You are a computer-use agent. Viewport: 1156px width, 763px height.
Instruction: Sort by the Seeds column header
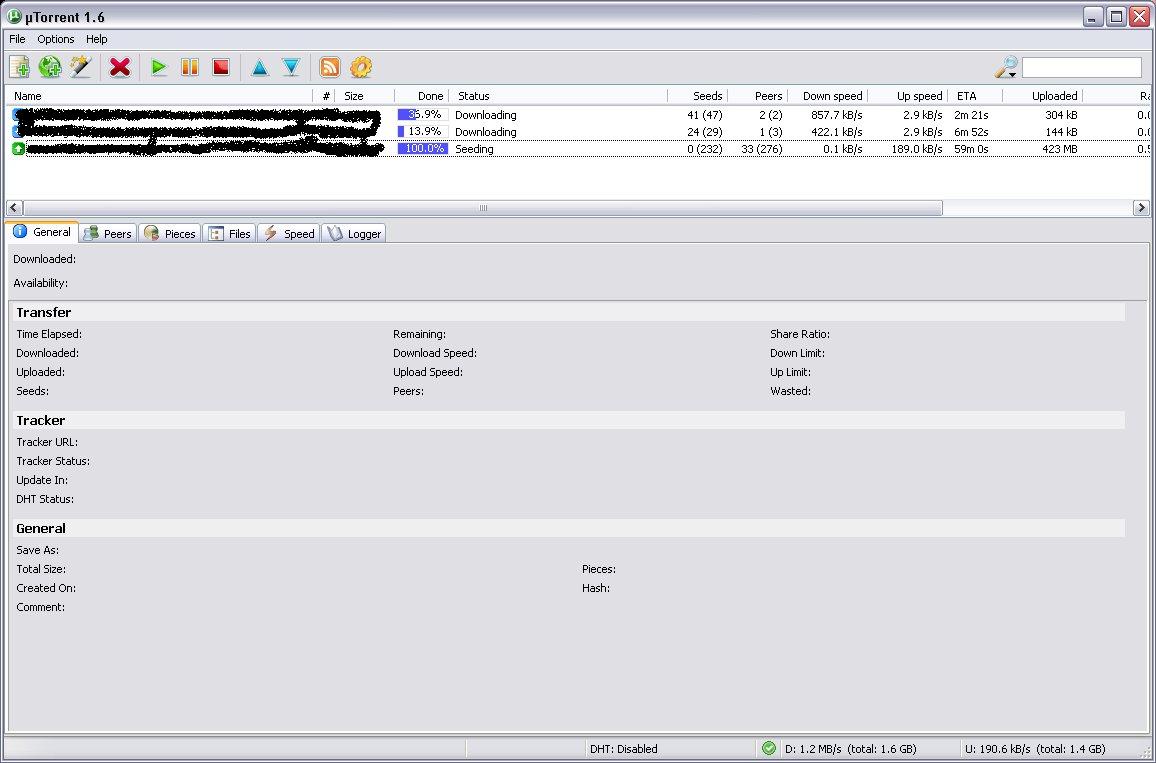click(697, 96)
